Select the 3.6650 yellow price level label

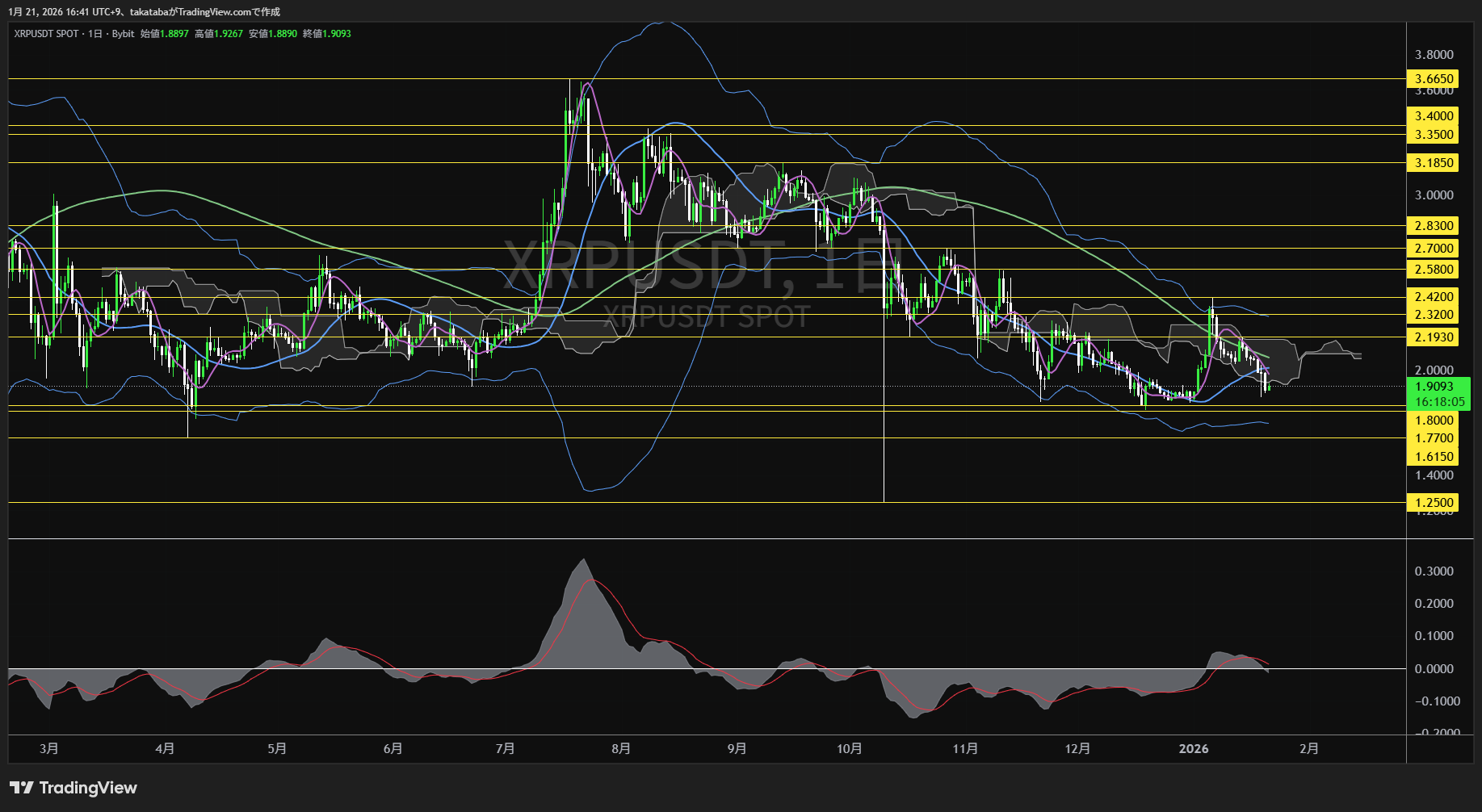(1434, 79)
